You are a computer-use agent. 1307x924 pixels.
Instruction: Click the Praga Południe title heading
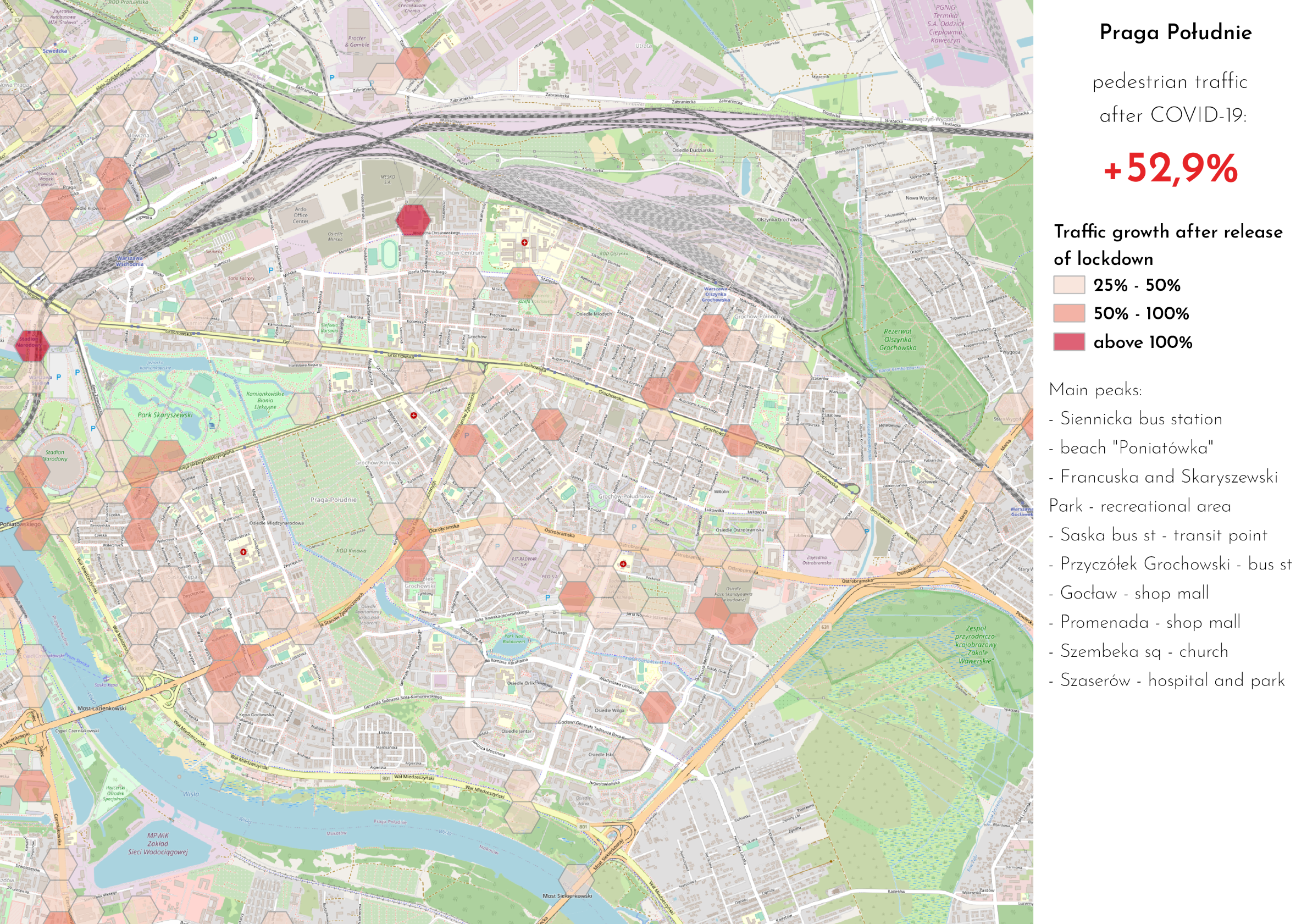coord(1175,32)
